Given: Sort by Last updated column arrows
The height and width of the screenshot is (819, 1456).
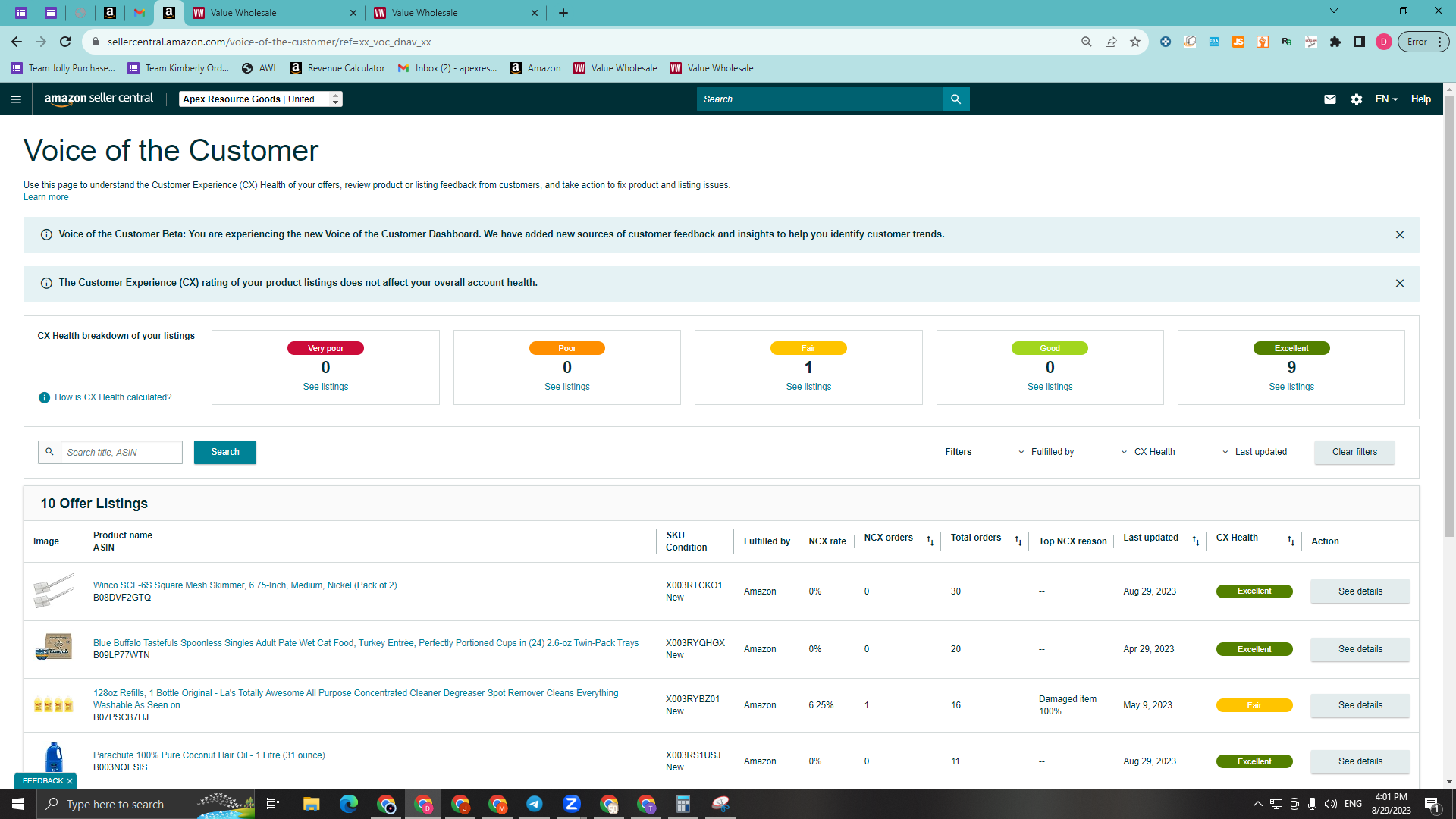Looking at the screenshot, I should pyautogui.click(x=1196, y=541).
